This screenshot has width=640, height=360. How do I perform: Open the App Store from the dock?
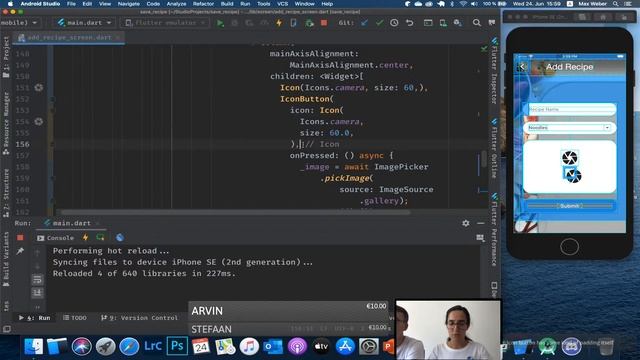point(345,346)
